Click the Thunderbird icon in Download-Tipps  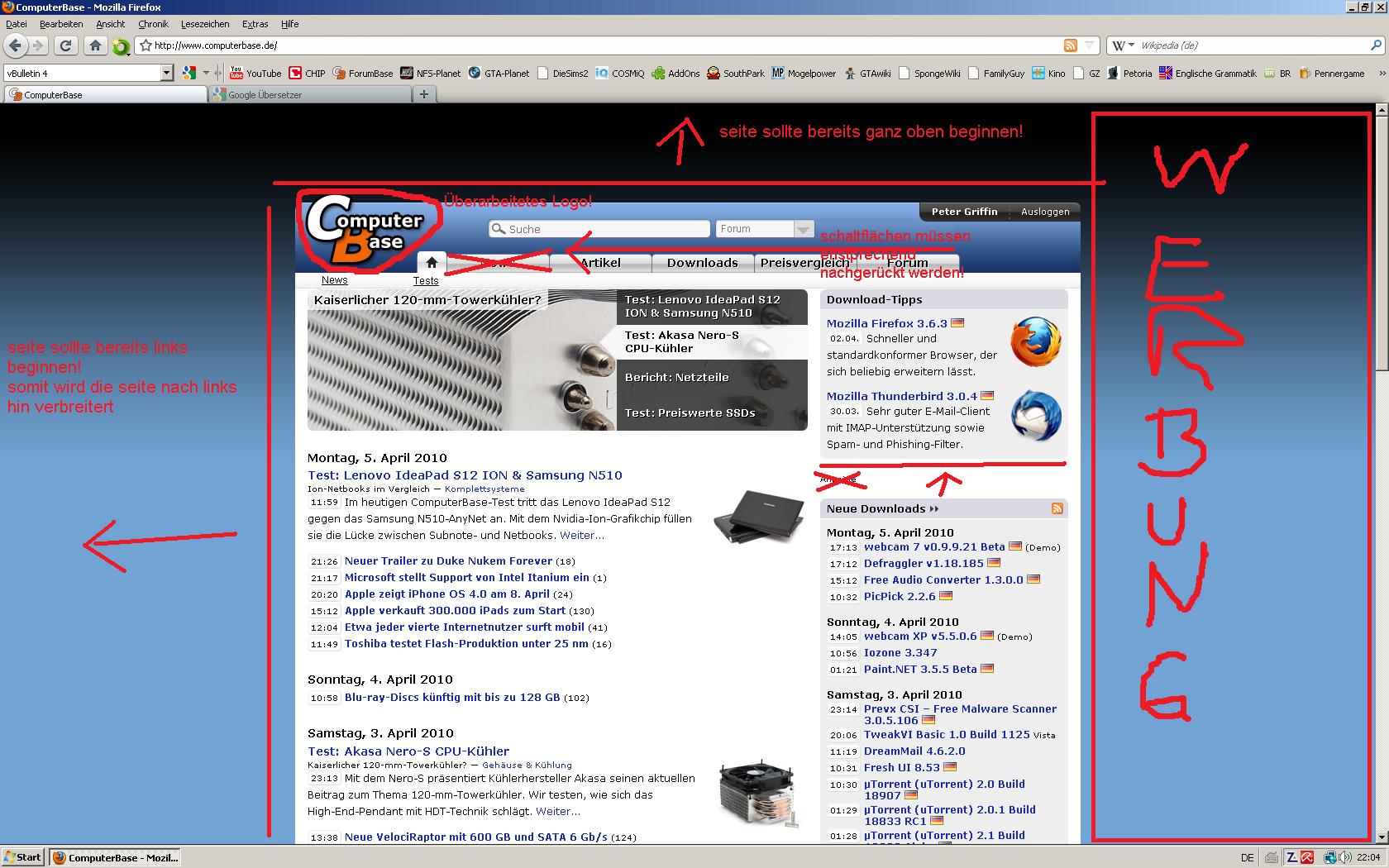(x=1035, y=415)
